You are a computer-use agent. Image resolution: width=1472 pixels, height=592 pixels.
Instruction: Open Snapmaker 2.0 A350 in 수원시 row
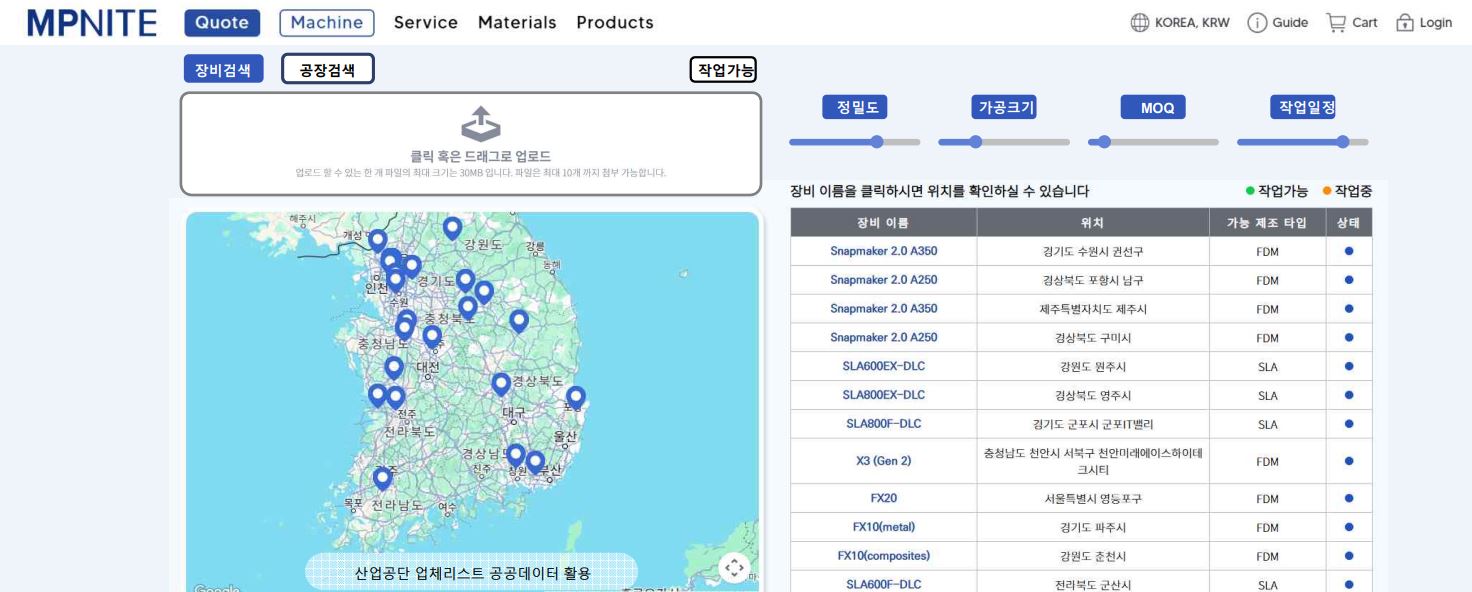click(x=883, y=251)
